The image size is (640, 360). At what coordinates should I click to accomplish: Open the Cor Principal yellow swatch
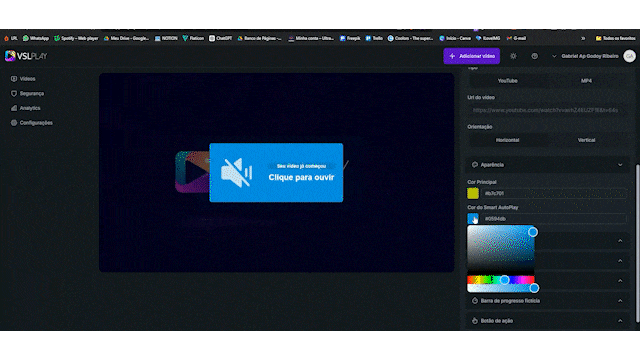click(473, 193)
